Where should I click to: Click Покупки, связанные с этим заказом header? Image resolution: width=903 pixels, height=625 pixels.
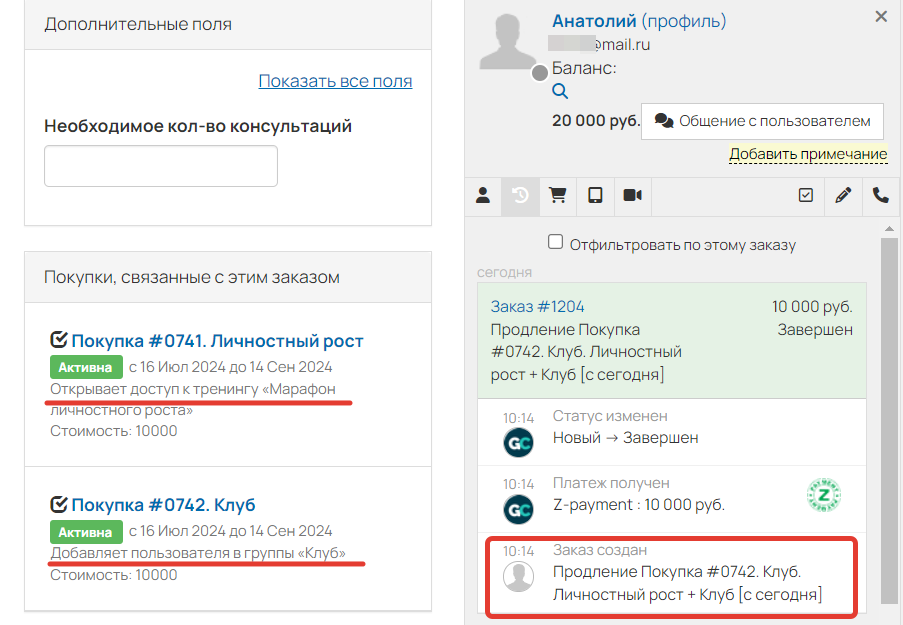tap(228, 277)
